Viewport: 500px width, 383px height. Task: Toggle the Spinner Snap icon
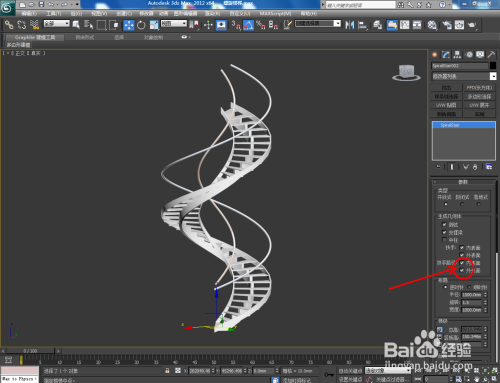coord(273,25)
